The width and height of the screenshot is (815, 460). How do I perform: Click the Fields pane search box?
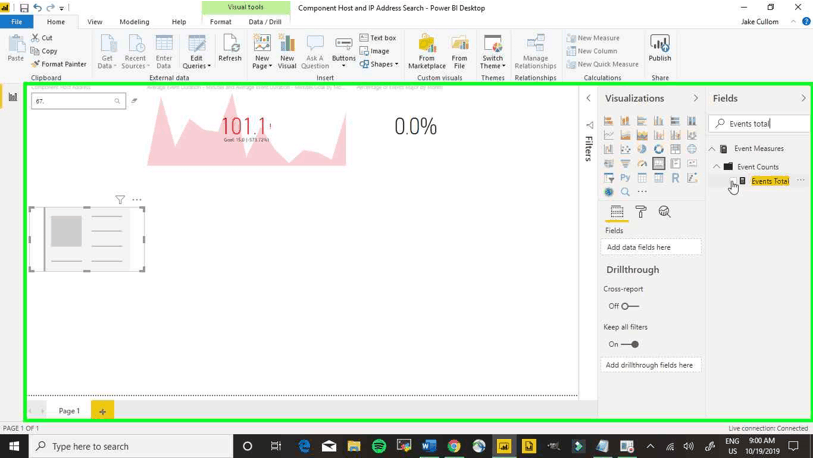pyautogui.click(x=760, y=124)
